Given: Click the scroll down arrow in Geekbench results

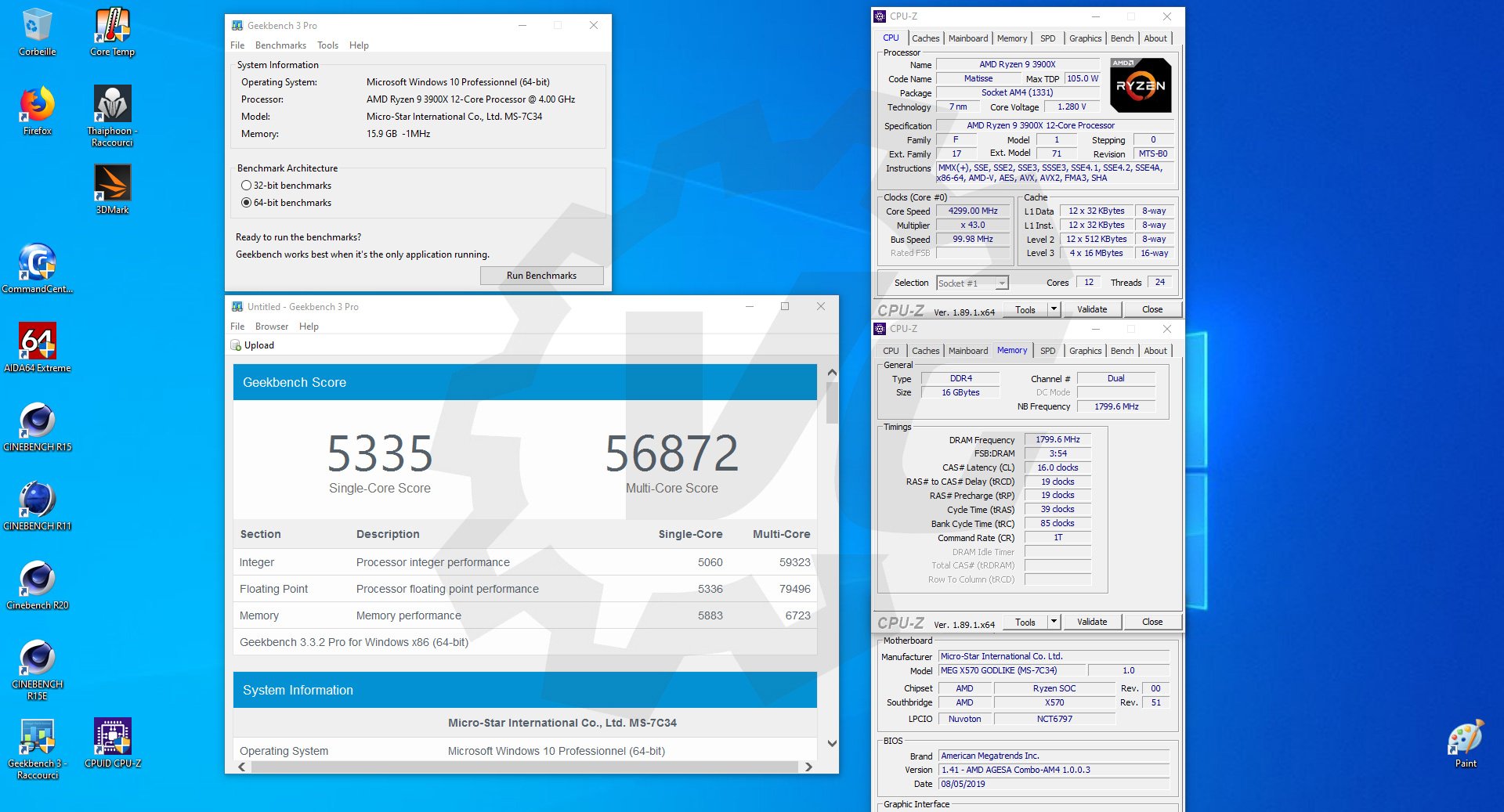Looking at the screenshot, I should (x=832, y=744).
